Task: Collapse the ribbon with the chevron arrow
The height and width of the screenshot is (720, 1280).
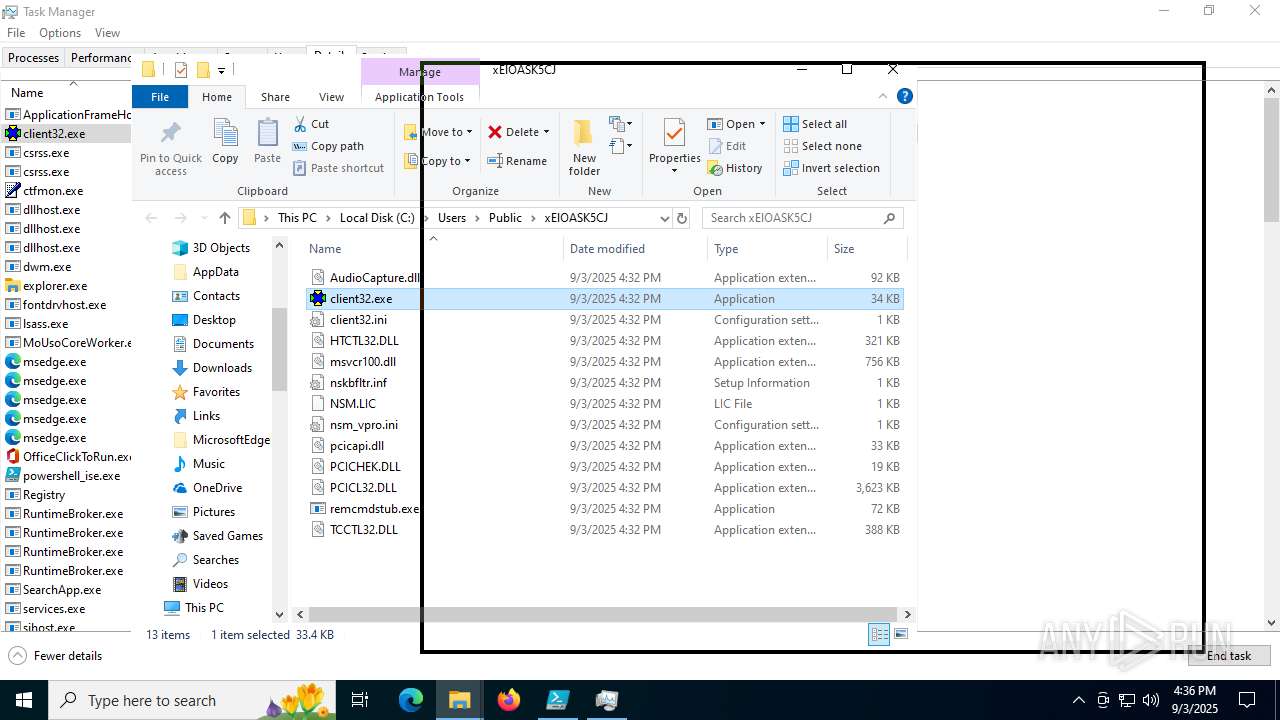Action: pos(883,97)
